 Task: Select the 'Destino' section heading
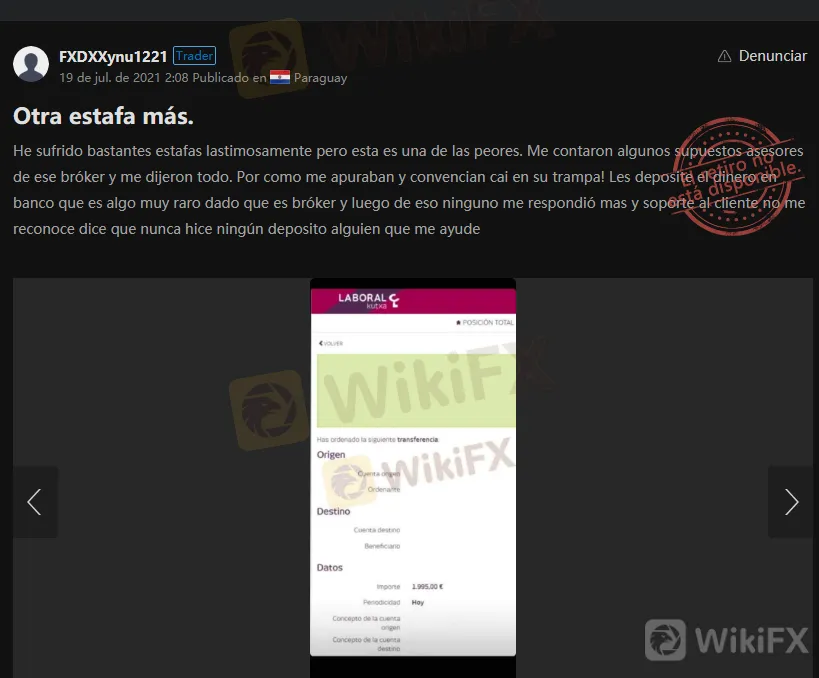click(x=333, y=511)
